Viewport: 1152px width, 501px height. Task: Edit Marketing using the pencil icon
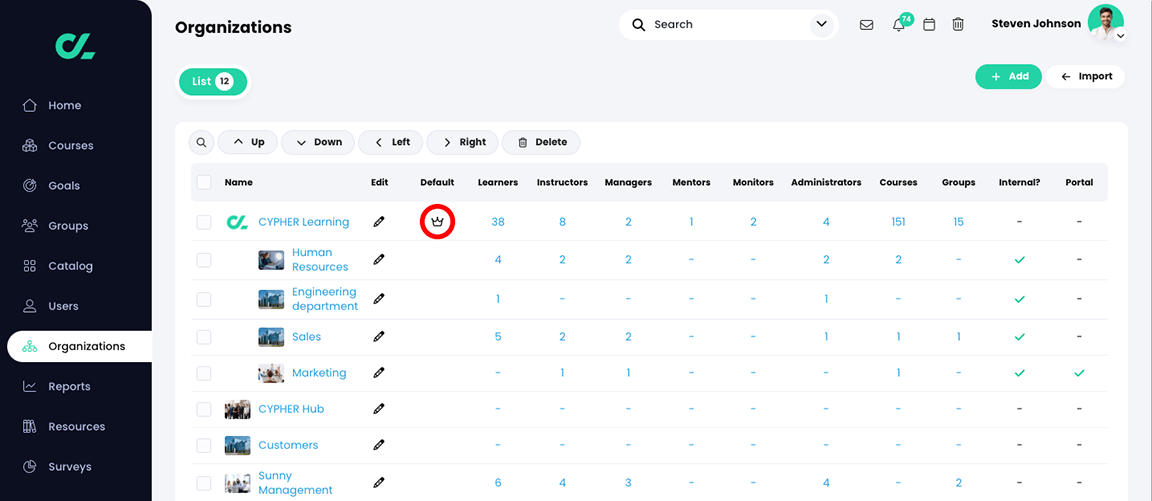[378, 372]
